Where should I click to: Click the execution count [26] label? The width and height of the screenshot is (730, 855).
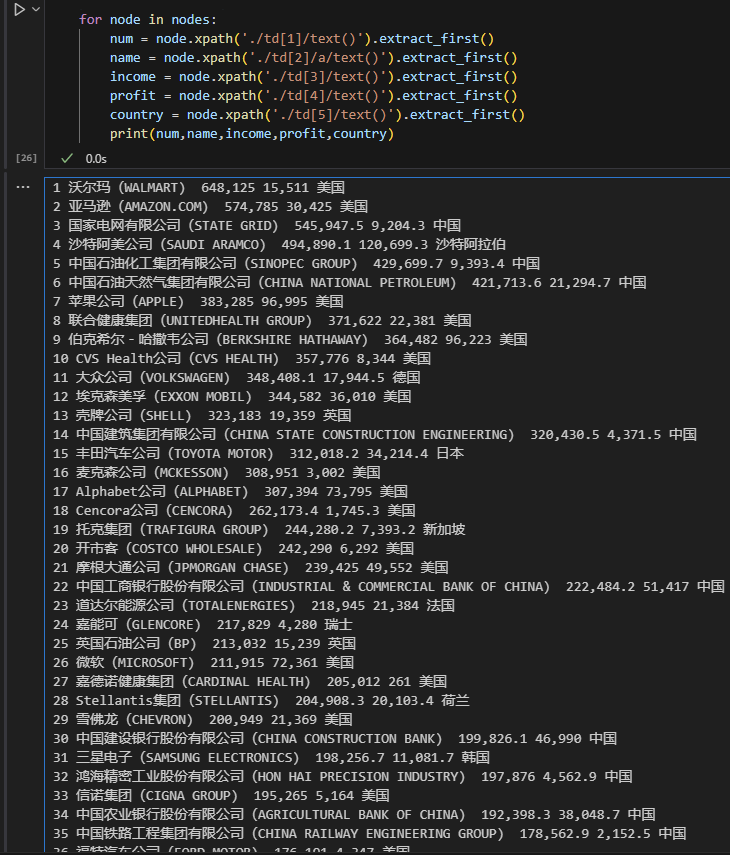26,158
